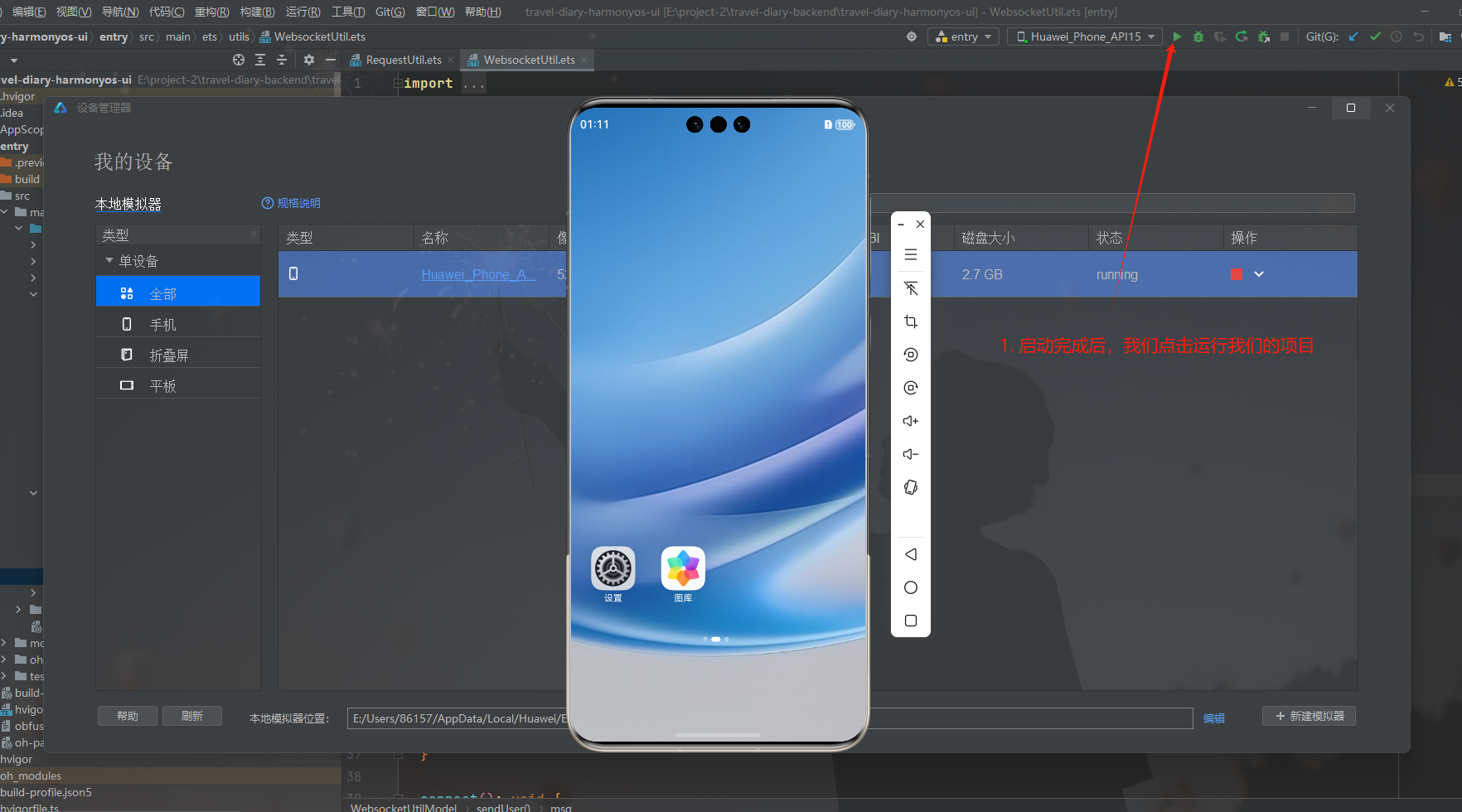Click the emulator rotate left icon

tap(911, 355)
